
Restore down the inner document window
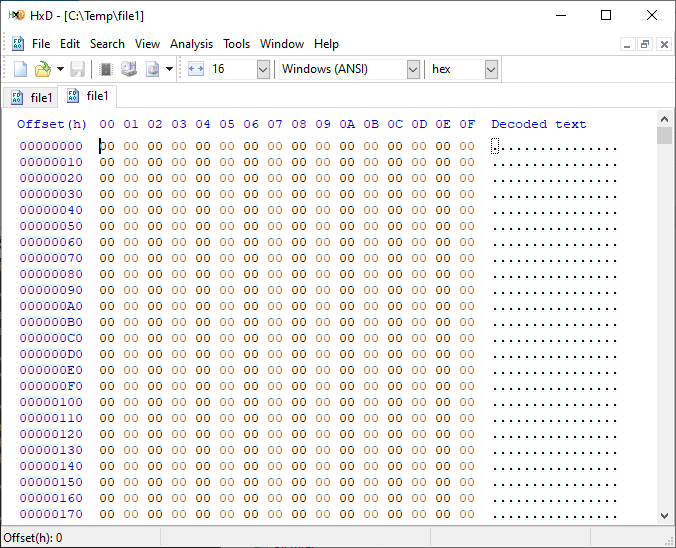645,44
